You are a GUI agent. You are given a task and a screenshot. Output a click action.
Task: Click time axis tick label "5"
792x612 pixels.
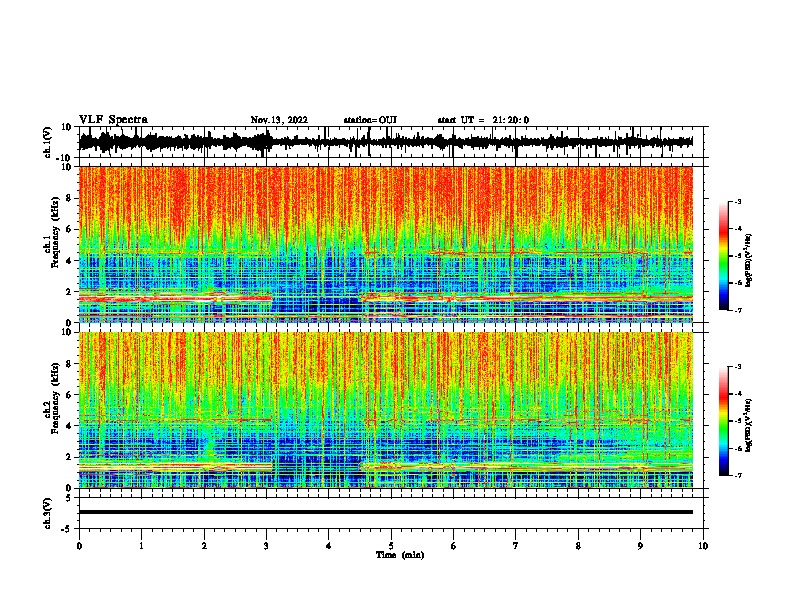[391, 546]
